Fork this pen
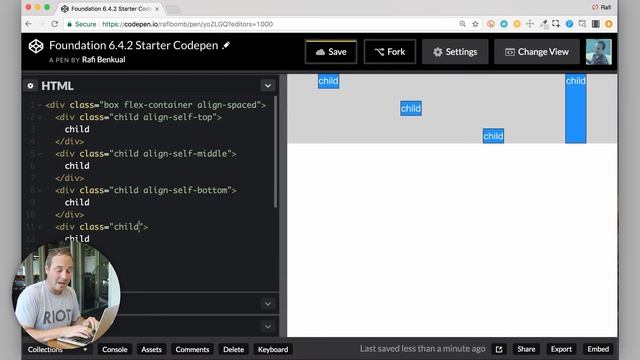The width and height of the screenshot is (640, 360). pos(390,52)
